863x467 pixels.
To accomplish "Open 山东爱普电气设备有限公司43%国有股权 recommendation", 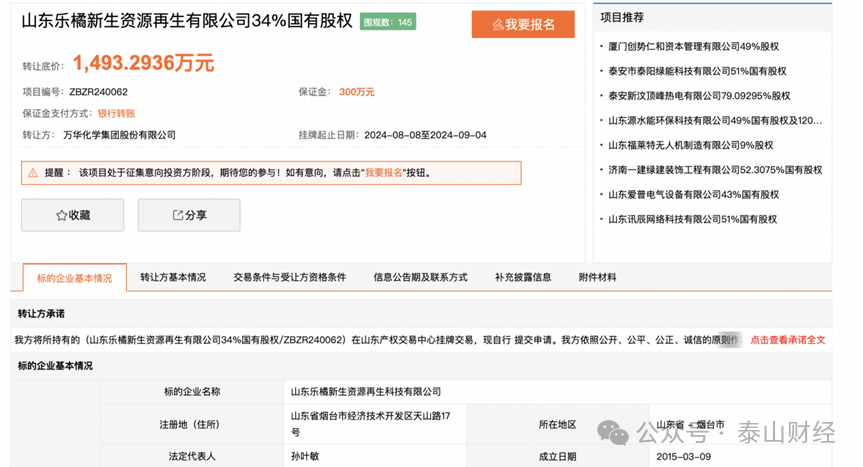I will [693, 194].
